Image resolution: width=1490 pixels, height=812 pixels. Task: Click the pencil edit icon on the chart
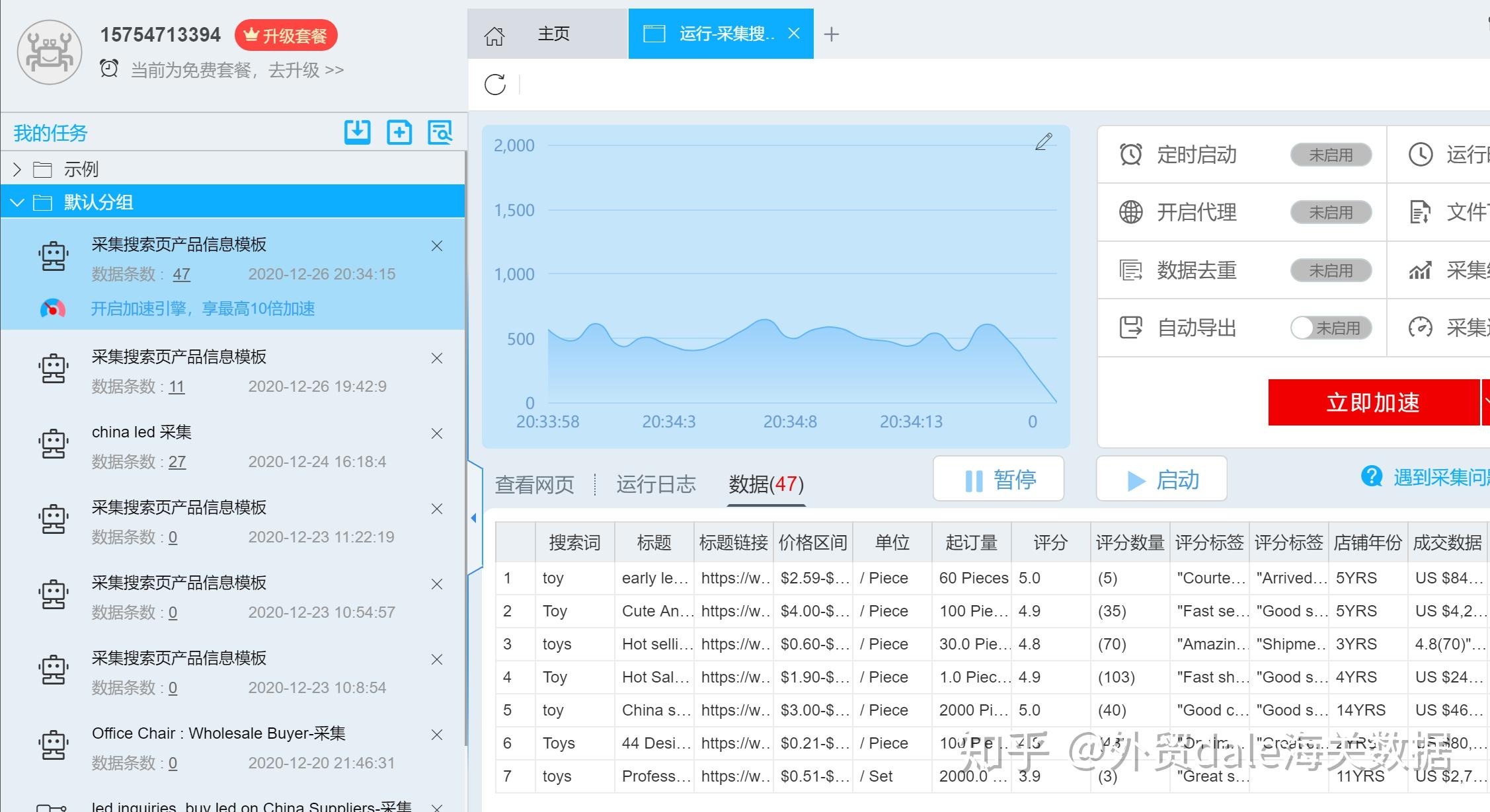coord(1044,141)
